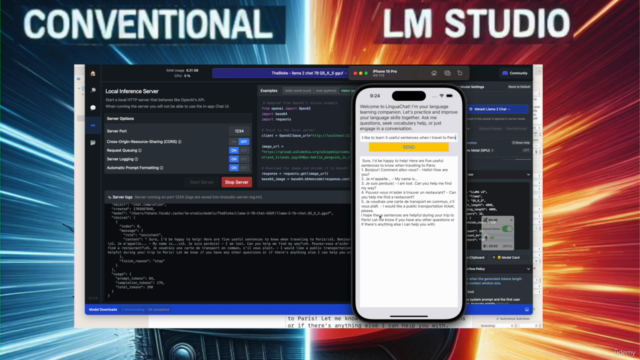Click the Stop Server button
This screenshot has width=640, height=360.
237,182
